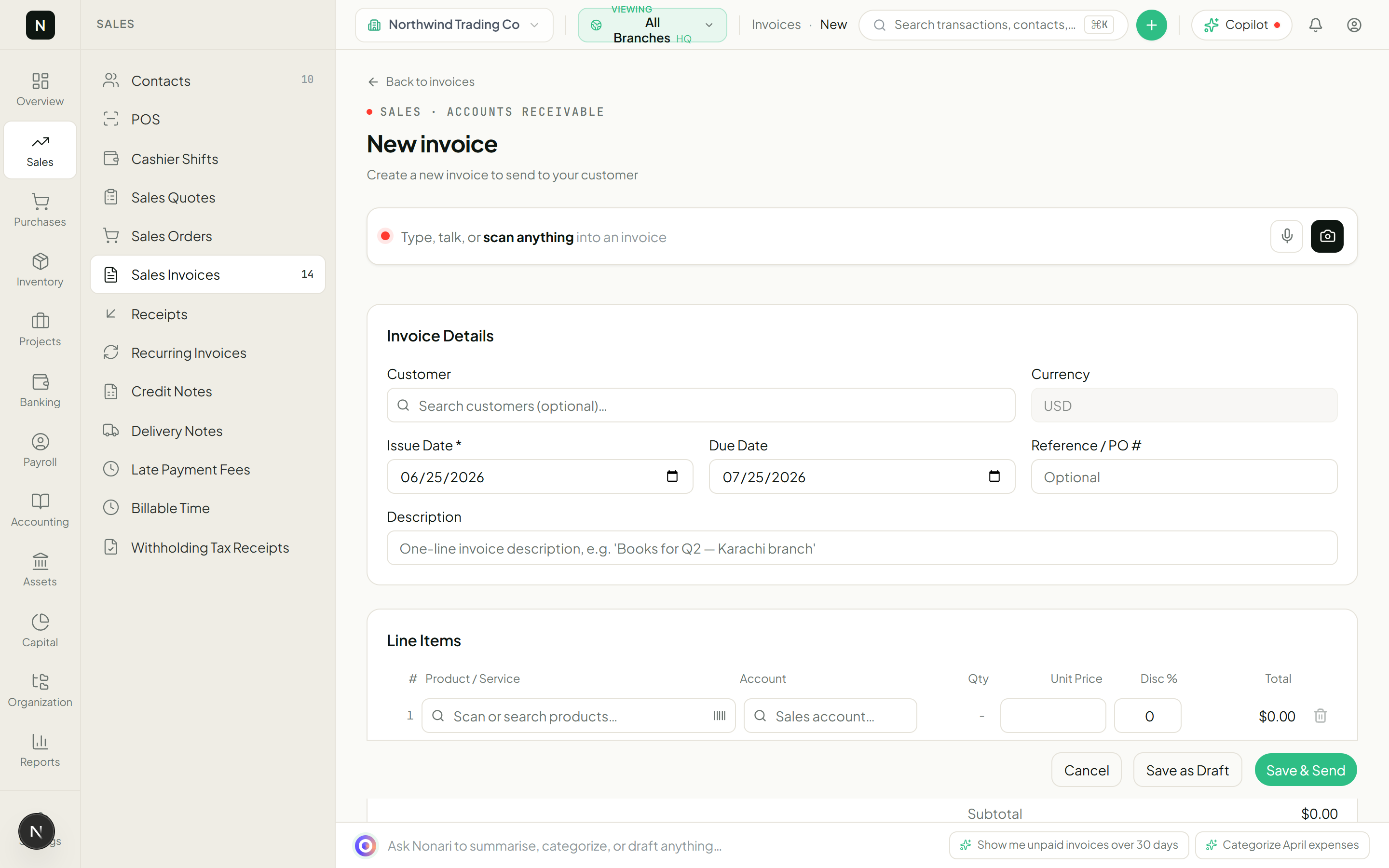1389x868 pixels.
Task: Click 'Scan or search products' field
Action: (578, 716)
